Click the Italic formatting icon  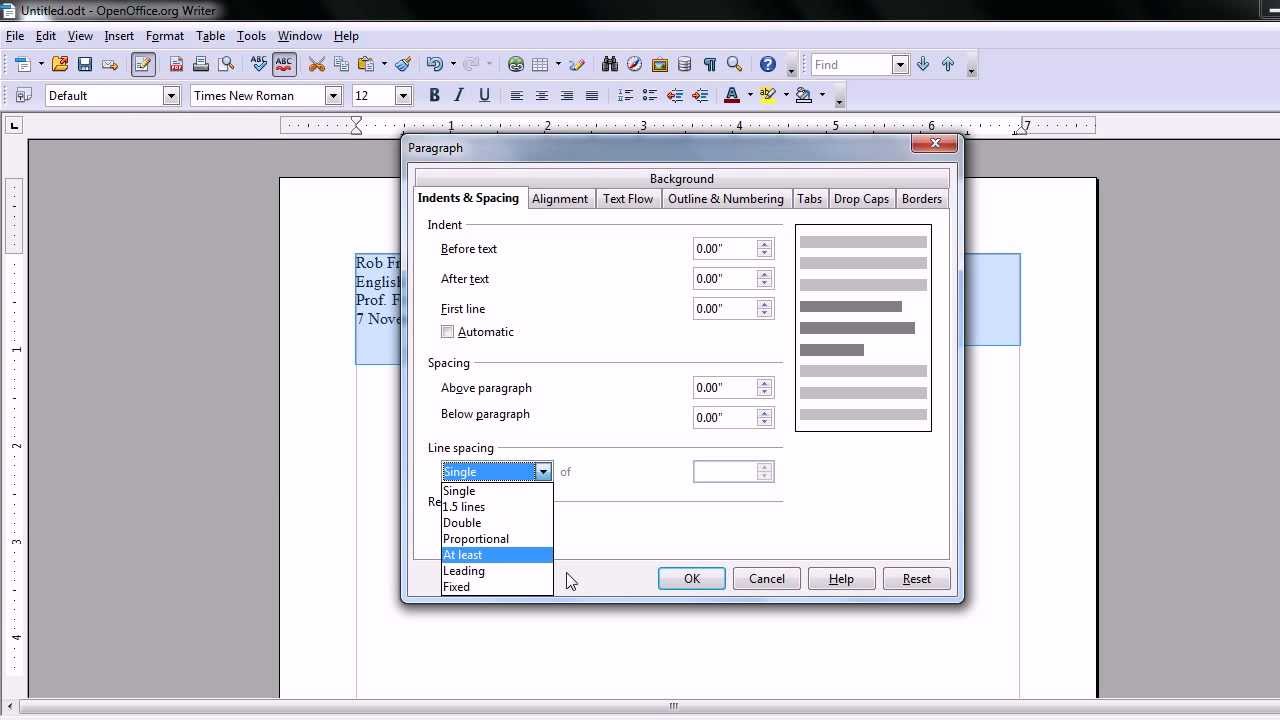(459, 95)
